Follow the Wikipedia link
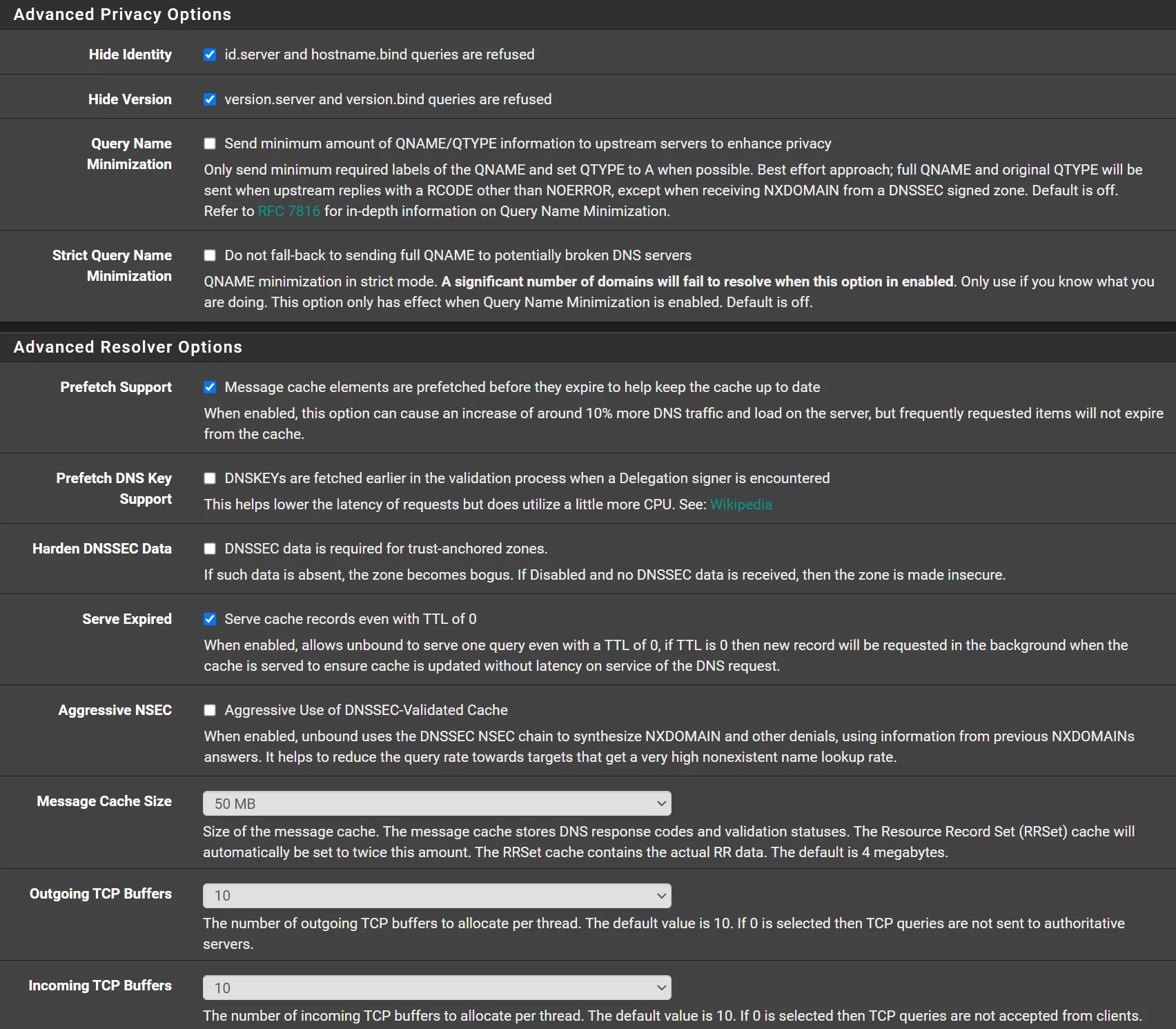Image resolution: width=1176 pixels, height=1029 pixels. [x=741, y=504]
